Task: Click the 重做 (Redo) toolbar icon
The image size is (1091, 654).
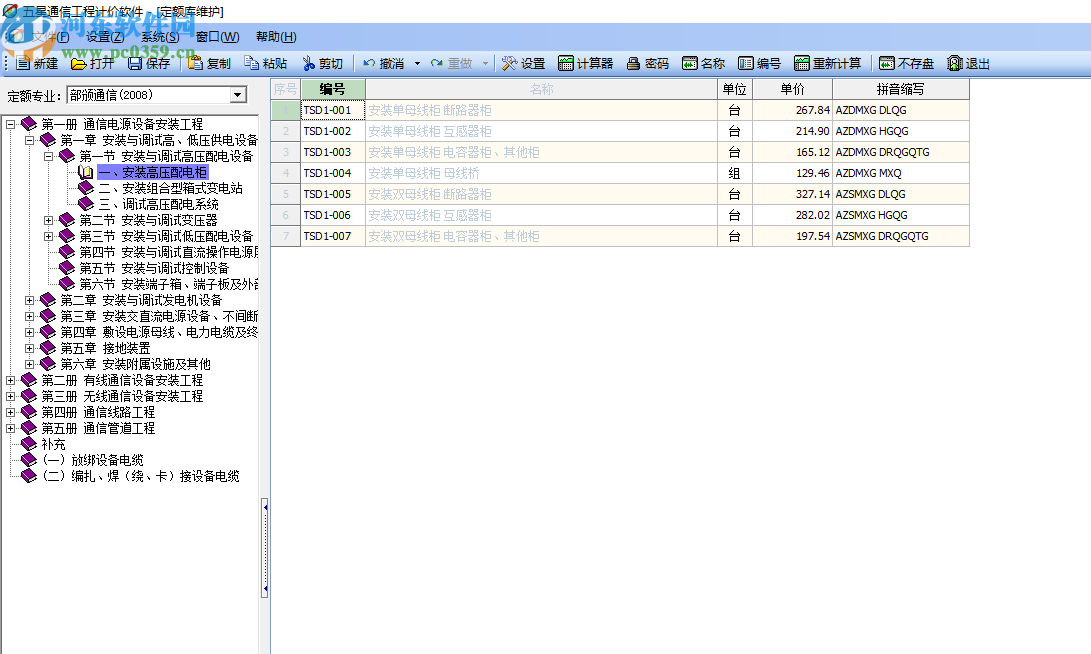Action: (x=436, y=63)
